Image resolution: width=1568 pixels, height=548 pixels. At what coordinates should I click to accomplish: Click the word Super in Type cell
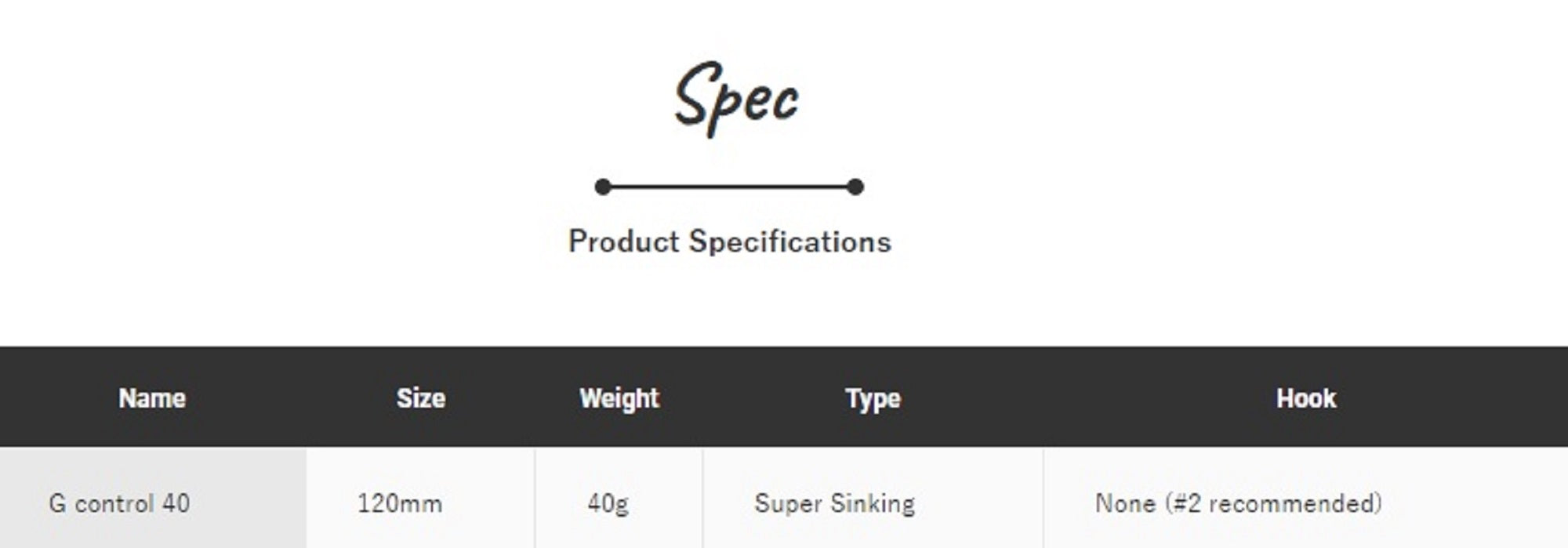click(x=786, y=503)
